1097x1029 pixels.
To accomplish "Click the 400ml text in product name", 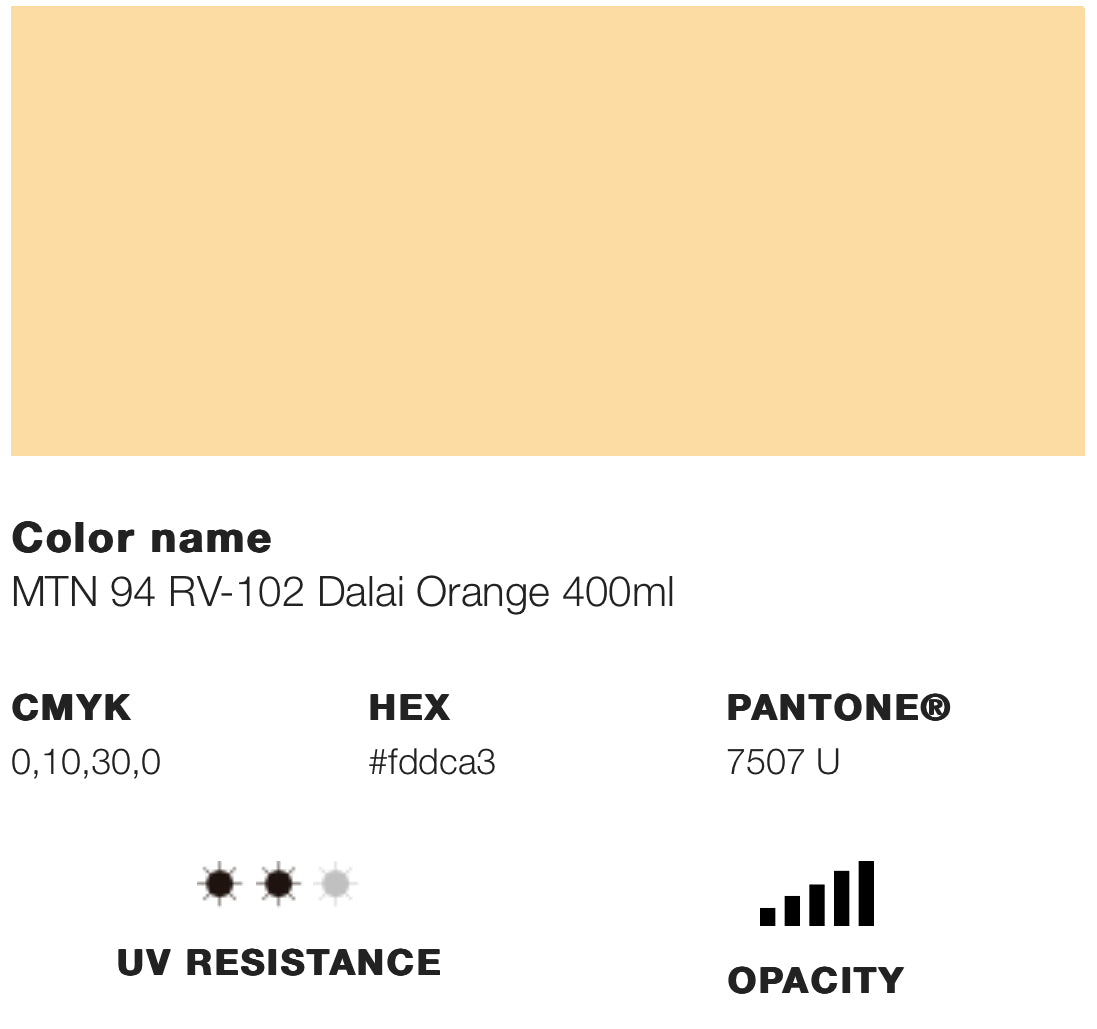I will (x=618, y=593).
